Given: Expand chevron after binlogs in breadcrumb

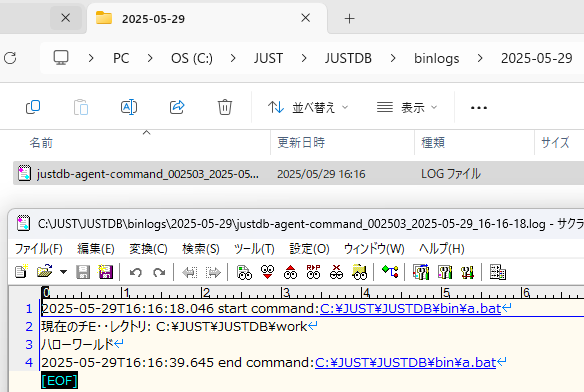Looking at the screenshot, I should click(480, 58).
